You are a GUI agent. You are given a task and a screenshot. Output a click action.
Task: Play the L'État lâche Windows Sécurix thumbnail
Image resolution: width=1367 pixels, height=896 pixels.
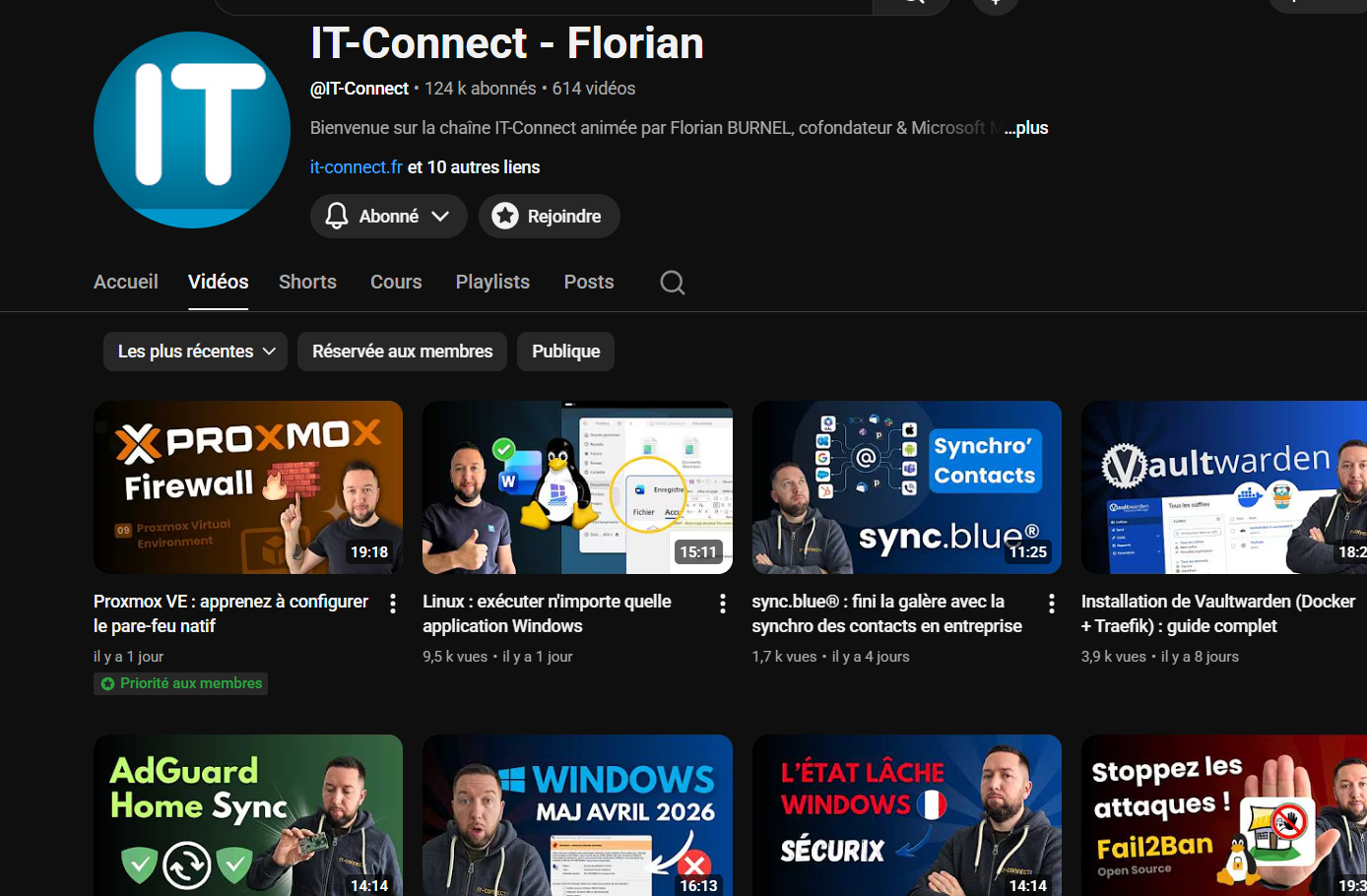coord(907,815)
